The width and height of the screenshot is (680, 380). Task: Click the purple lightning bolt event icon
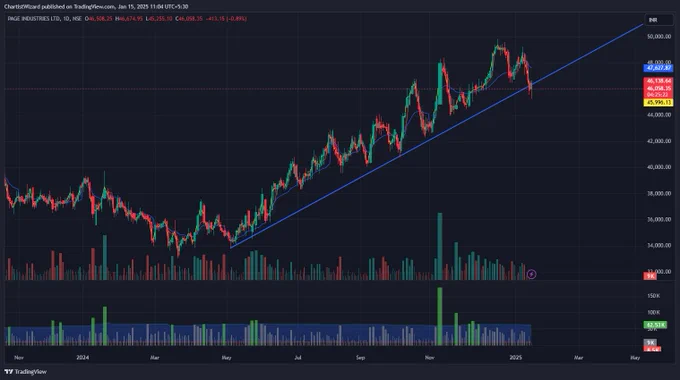click(x=531, y=274)
